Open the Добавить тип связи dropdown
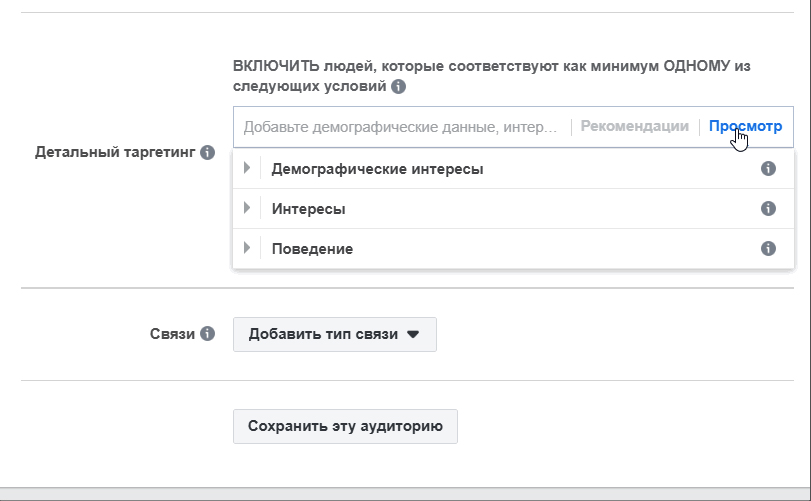The width and height of the screenshot is (811, 501). pos(334,335)
